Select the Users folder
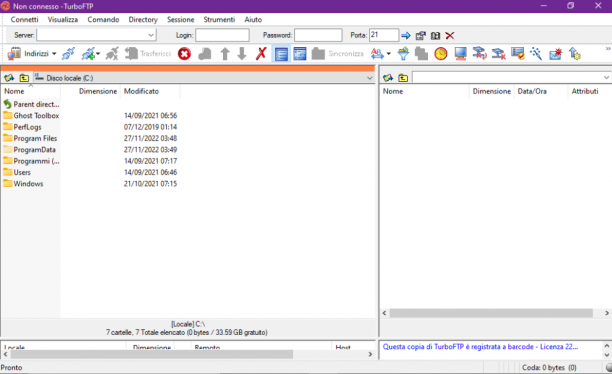This screenshot has height=374, width=612. tap(17, 172)
